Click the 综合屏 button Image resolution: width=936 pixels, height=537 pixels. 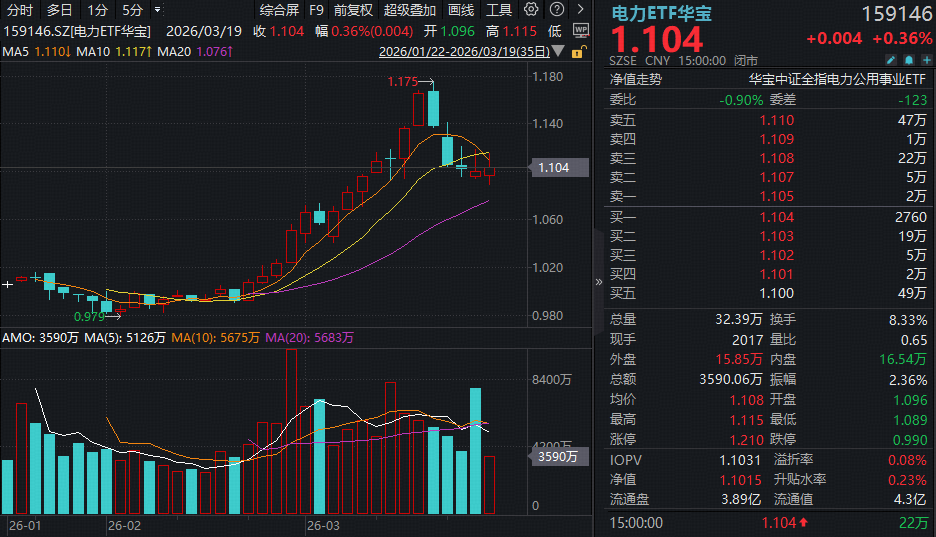279,10
